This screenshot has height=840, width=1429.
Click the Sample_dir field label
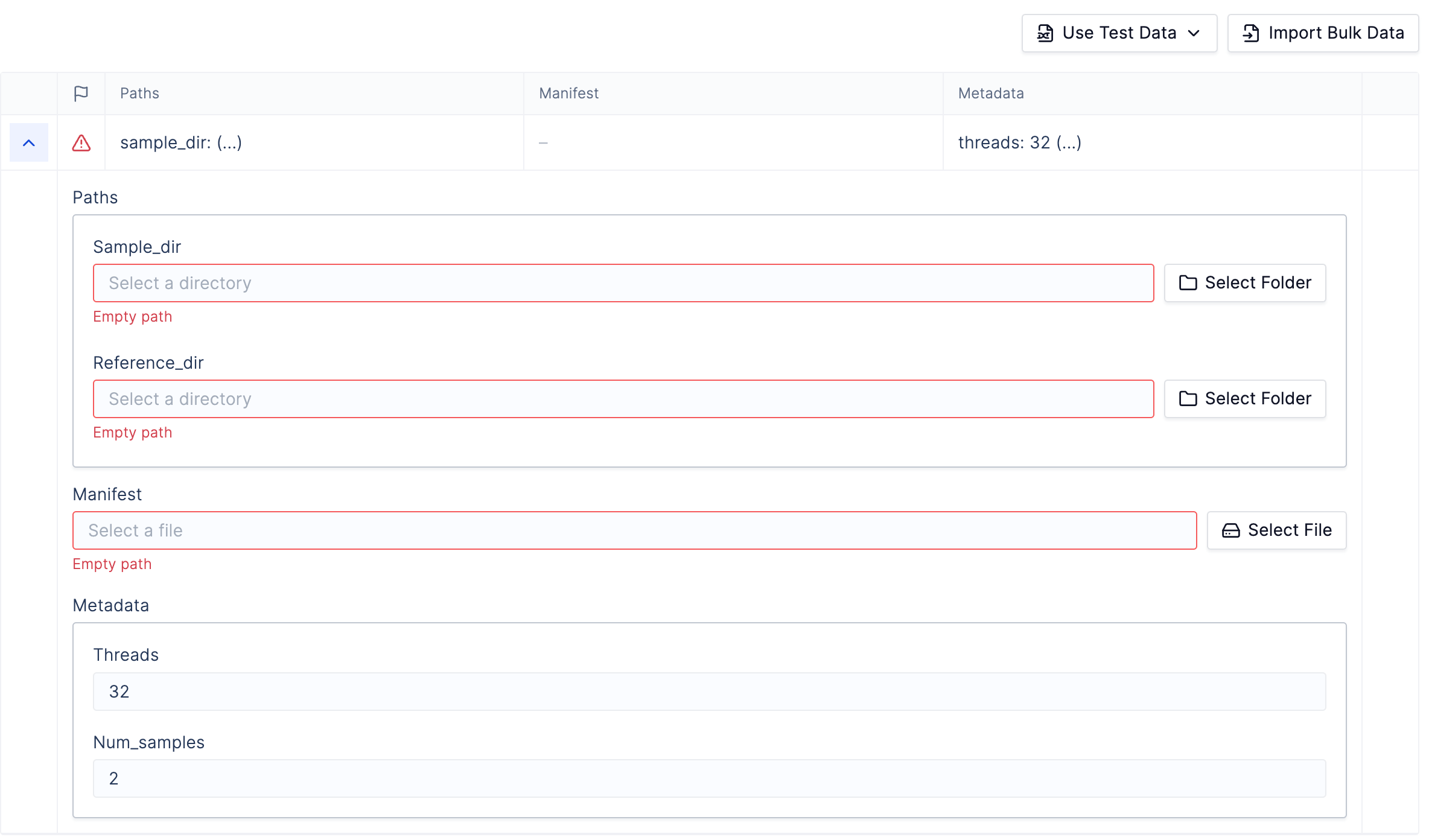137,247
